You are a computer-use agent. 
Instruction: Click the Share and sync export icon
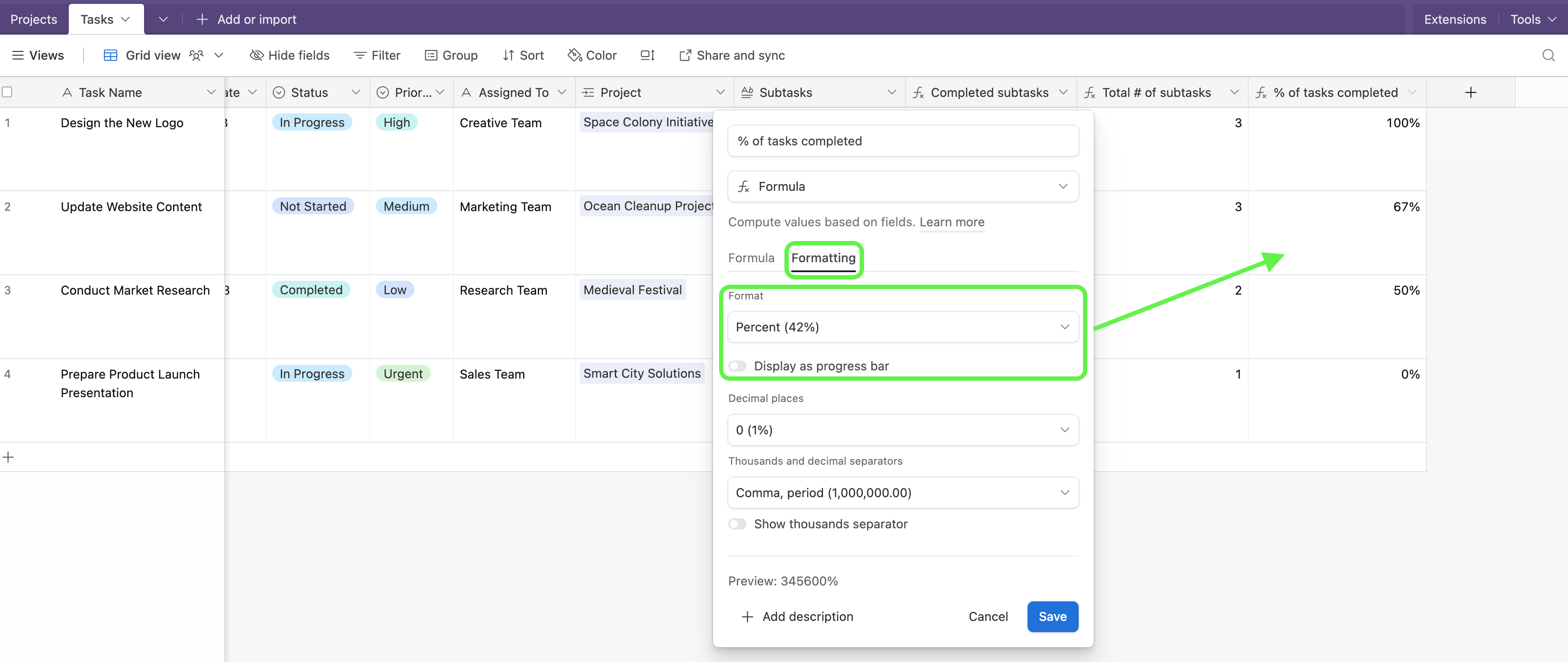coord(685,55)
